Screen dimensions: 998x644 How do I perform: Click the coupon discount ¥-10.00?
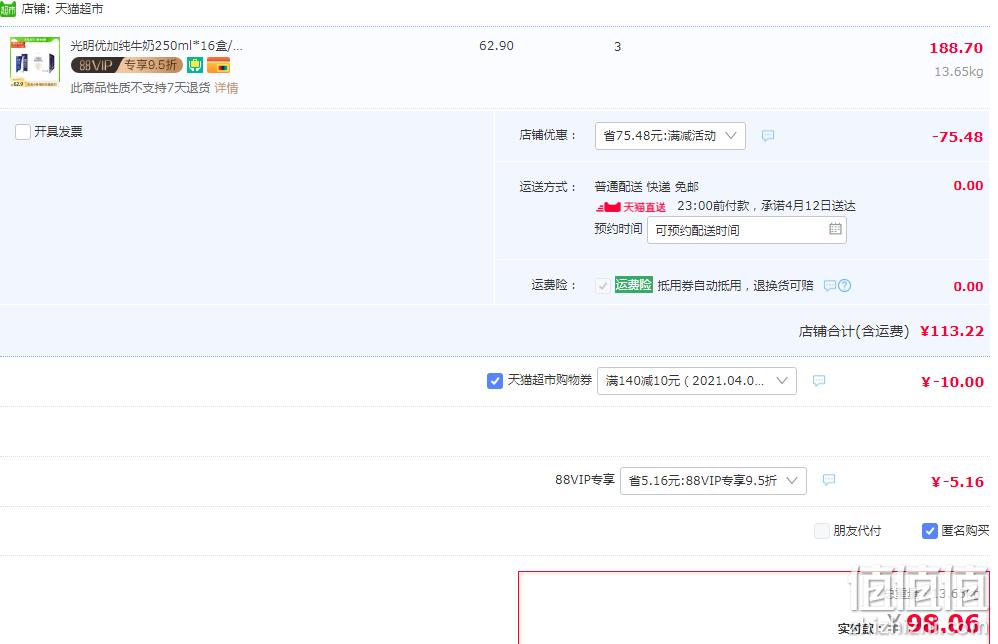952,382
